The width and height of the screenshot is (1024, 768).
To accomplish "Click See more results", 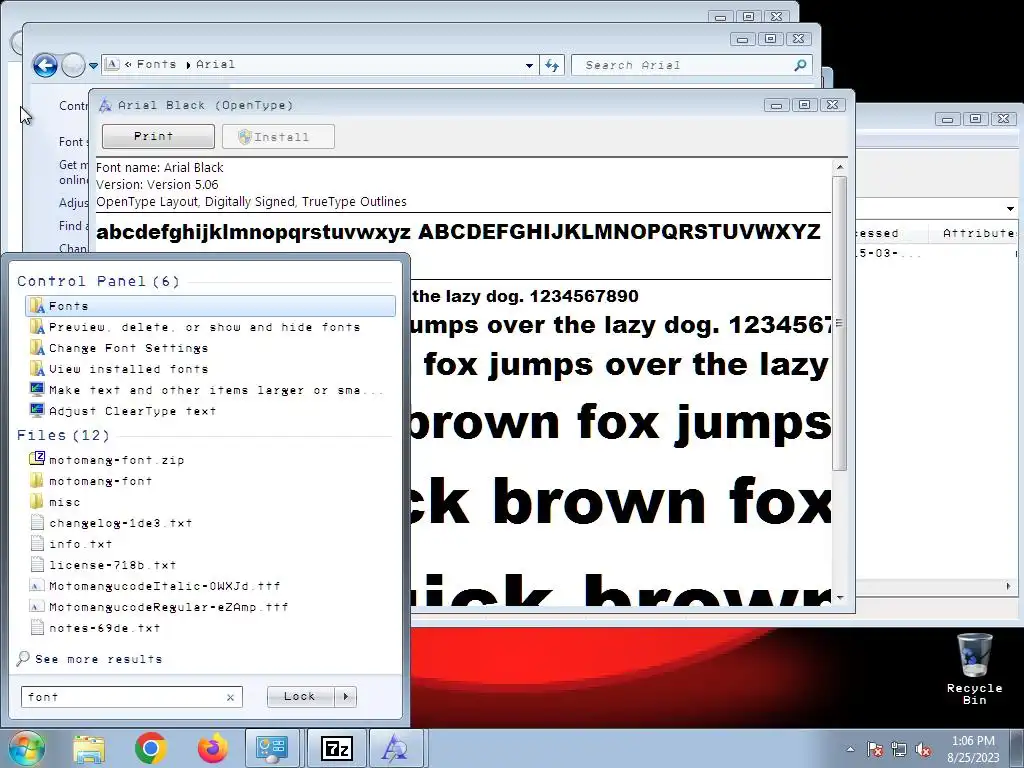I will [90, 659].
